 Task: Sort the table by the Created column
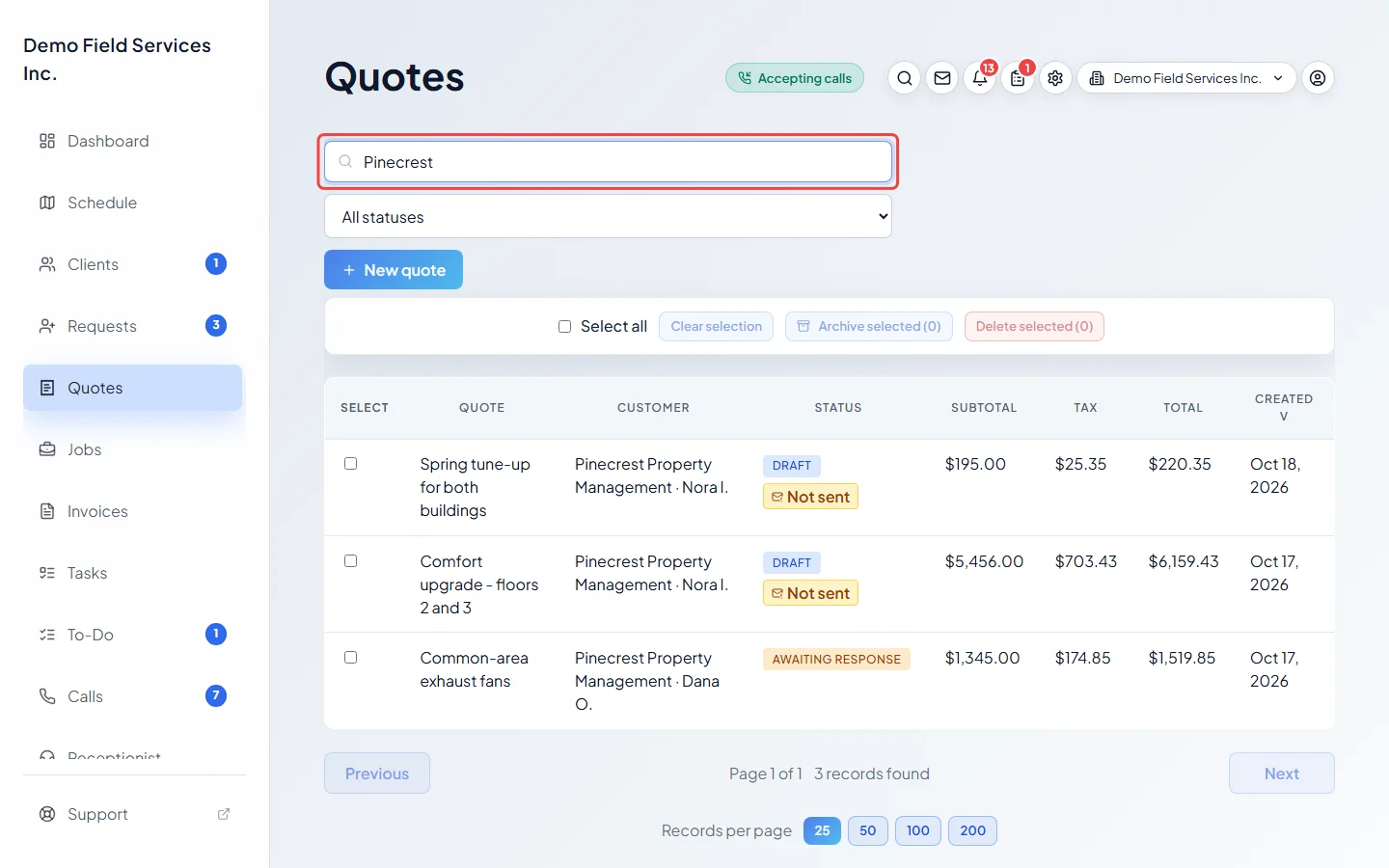click(1283, 408)
